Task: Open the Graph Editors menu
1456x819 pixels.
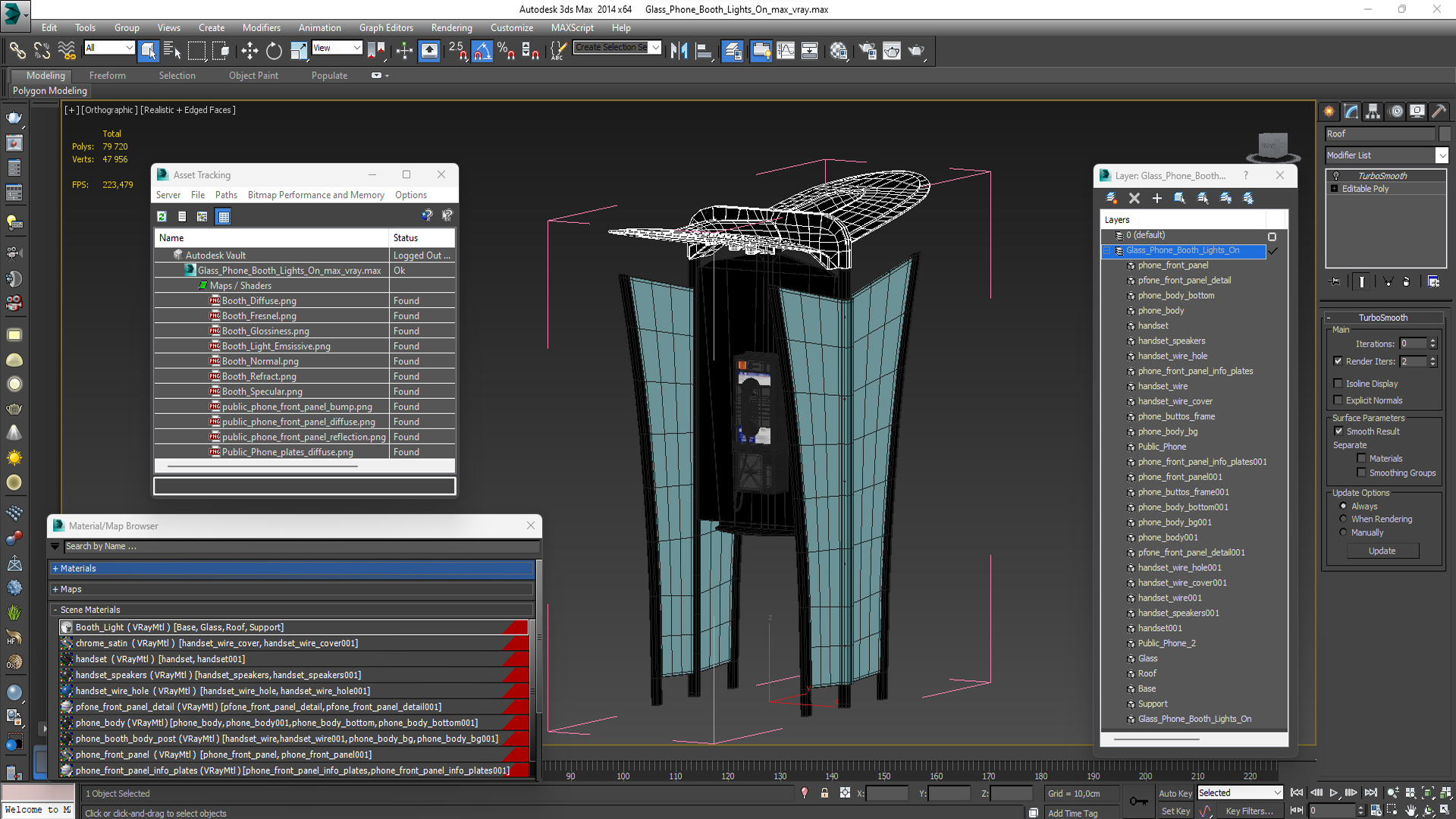Action: click(x=386, y=27)
